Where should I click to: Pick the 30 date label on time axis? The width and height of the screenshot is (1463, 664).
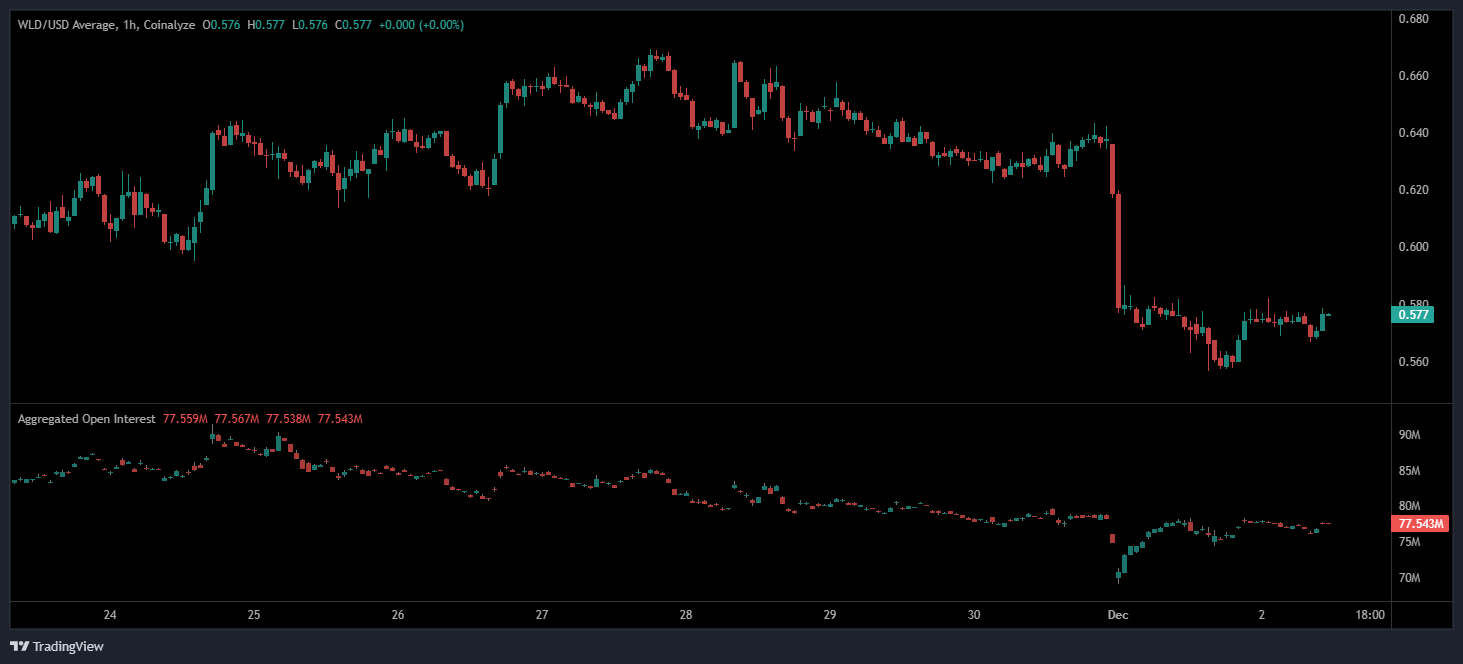coord(973,615)
